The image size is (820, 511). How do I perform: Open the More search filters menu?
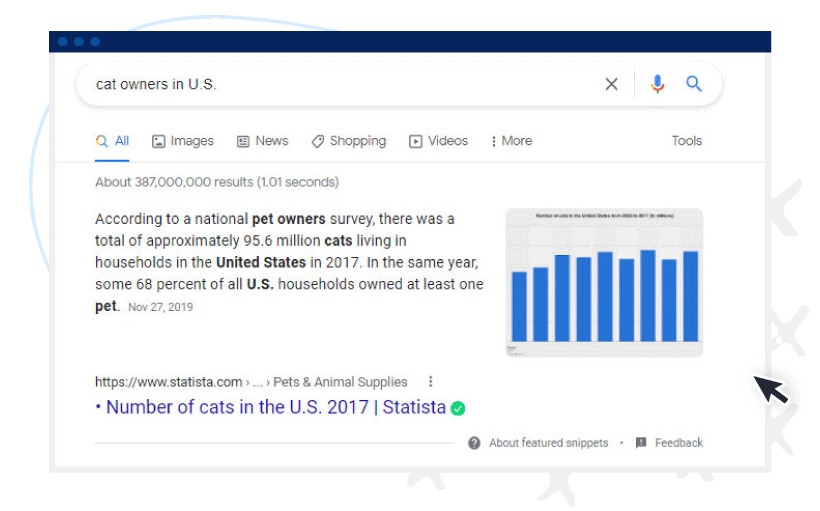click(x=511, y=141)
